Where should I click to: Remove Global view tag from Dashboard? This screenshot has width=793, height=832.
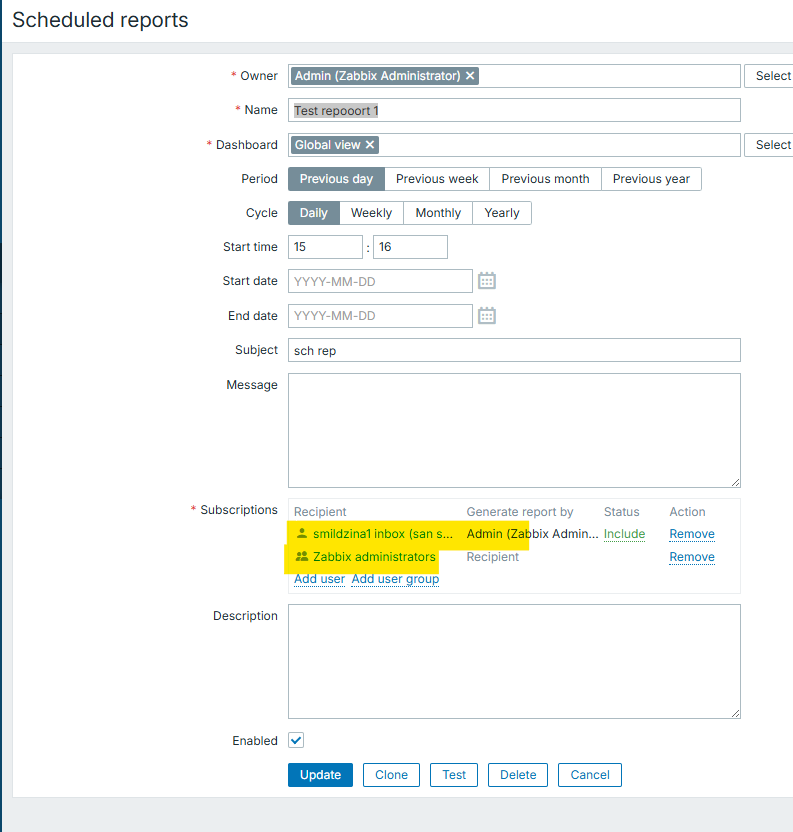pos(370,145)
